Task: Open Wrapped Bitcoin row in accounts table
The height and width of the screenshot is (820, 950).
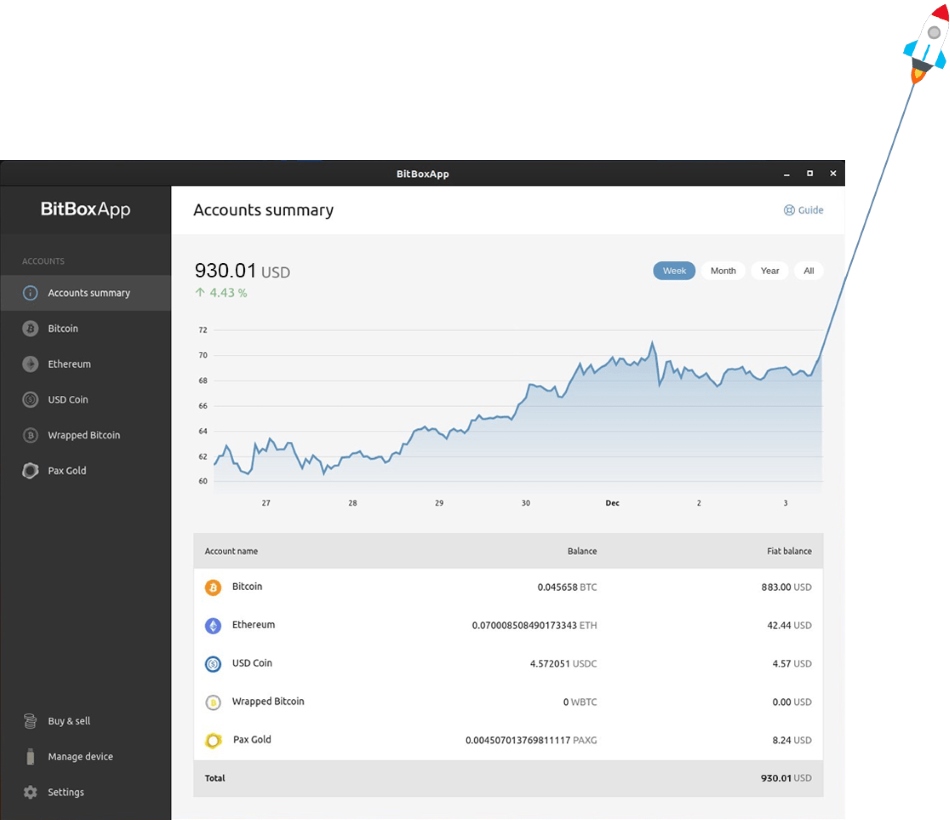Action: (x=508, y=702)
